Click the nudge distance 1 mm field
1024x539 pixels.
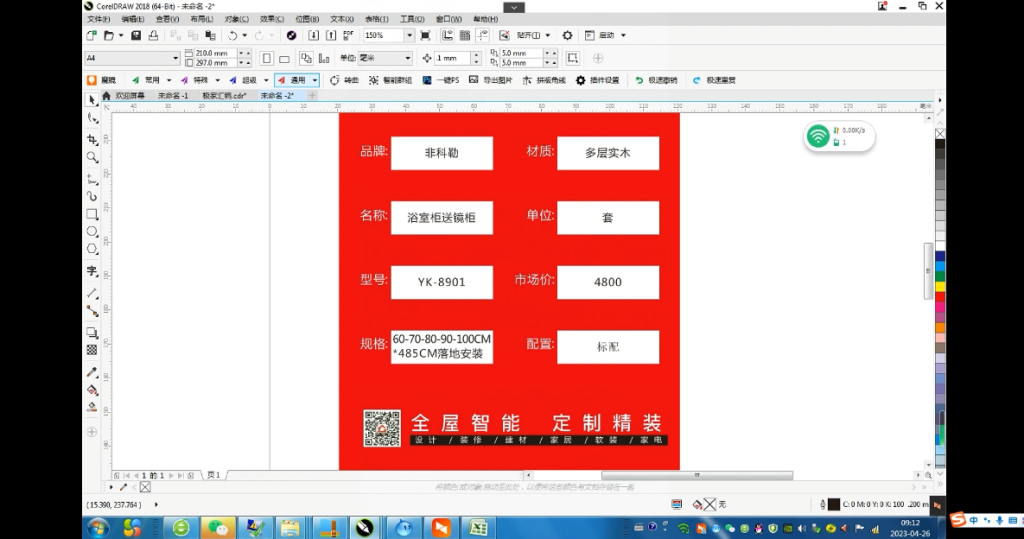[452, 58]
